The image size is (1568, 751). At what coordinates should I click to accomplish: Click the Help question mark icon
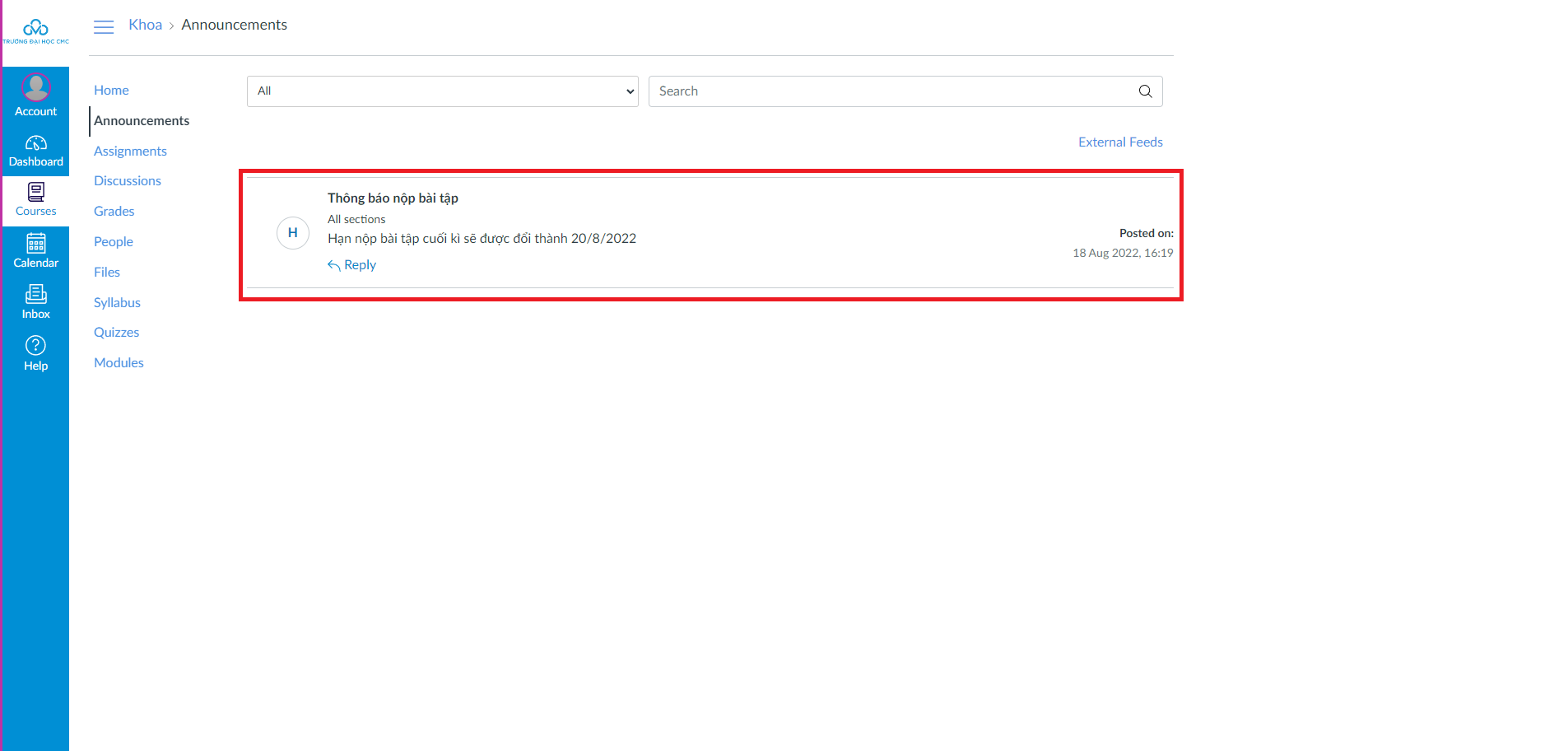click(x=35, y=346)
